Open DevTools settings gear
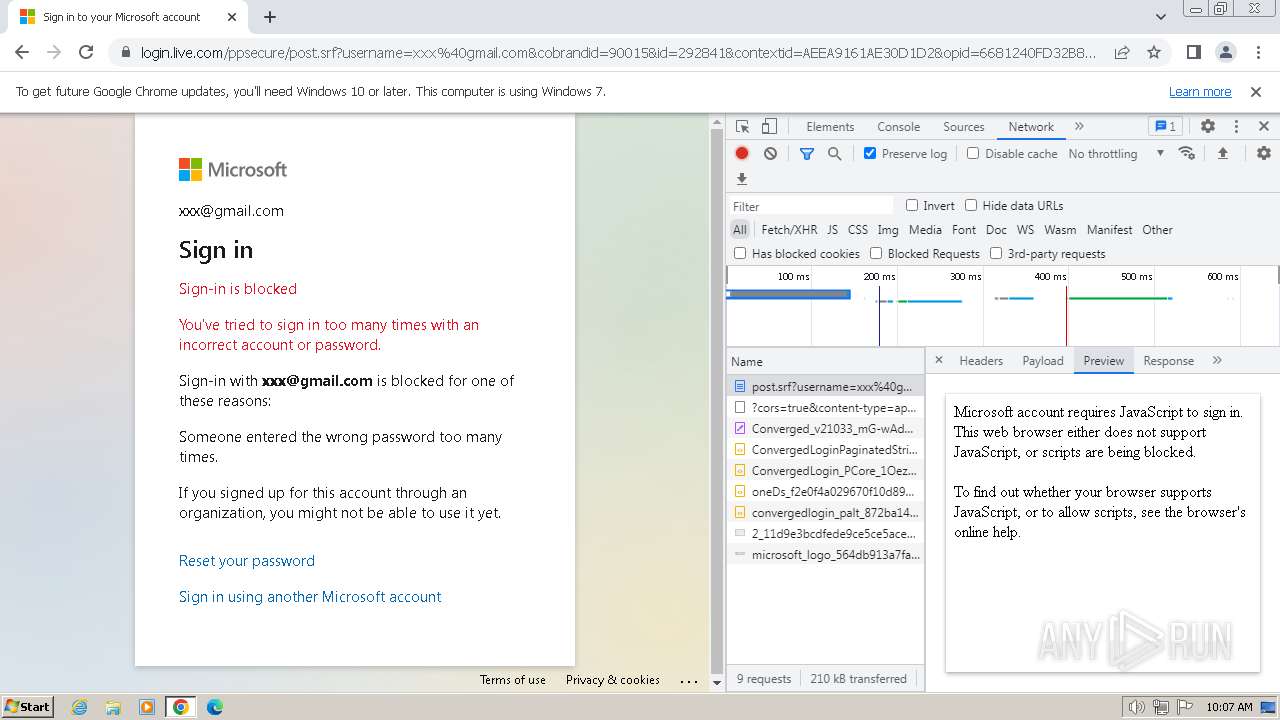The image size is (1280, 720). tap(1208, 127)
